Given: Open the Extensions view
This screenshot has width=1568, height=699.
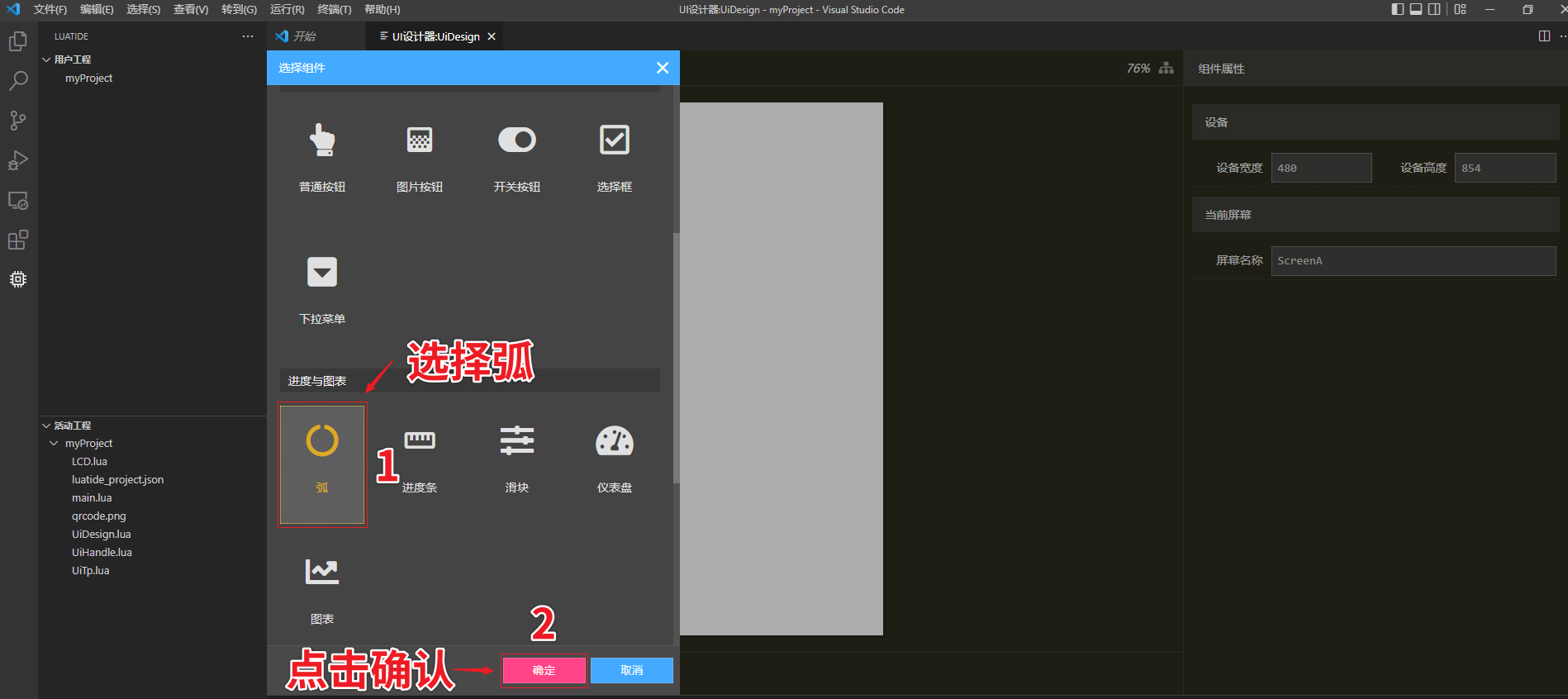Looking at the screenshot, I should point(18,240).
